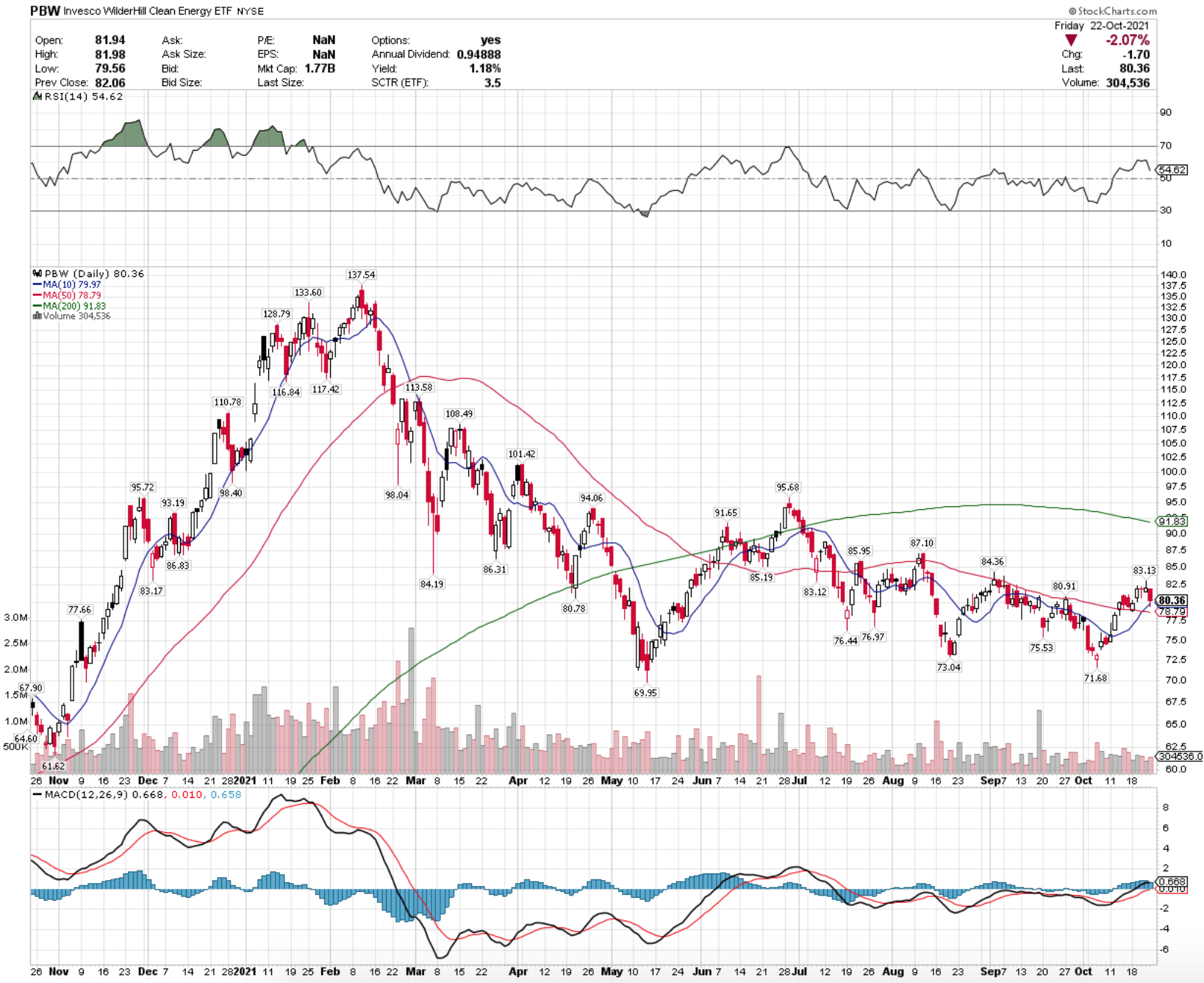Click the 73.04 August low label

coord(948,667)
